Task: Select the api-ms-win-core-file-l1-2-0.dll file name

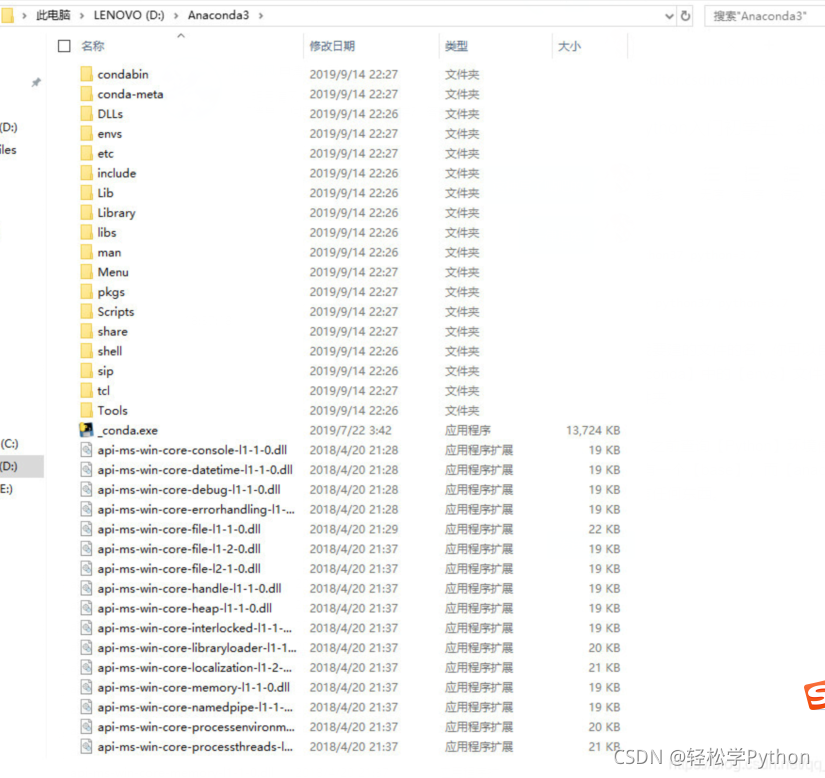Action: pyautogui.click(x=179, y=549)
